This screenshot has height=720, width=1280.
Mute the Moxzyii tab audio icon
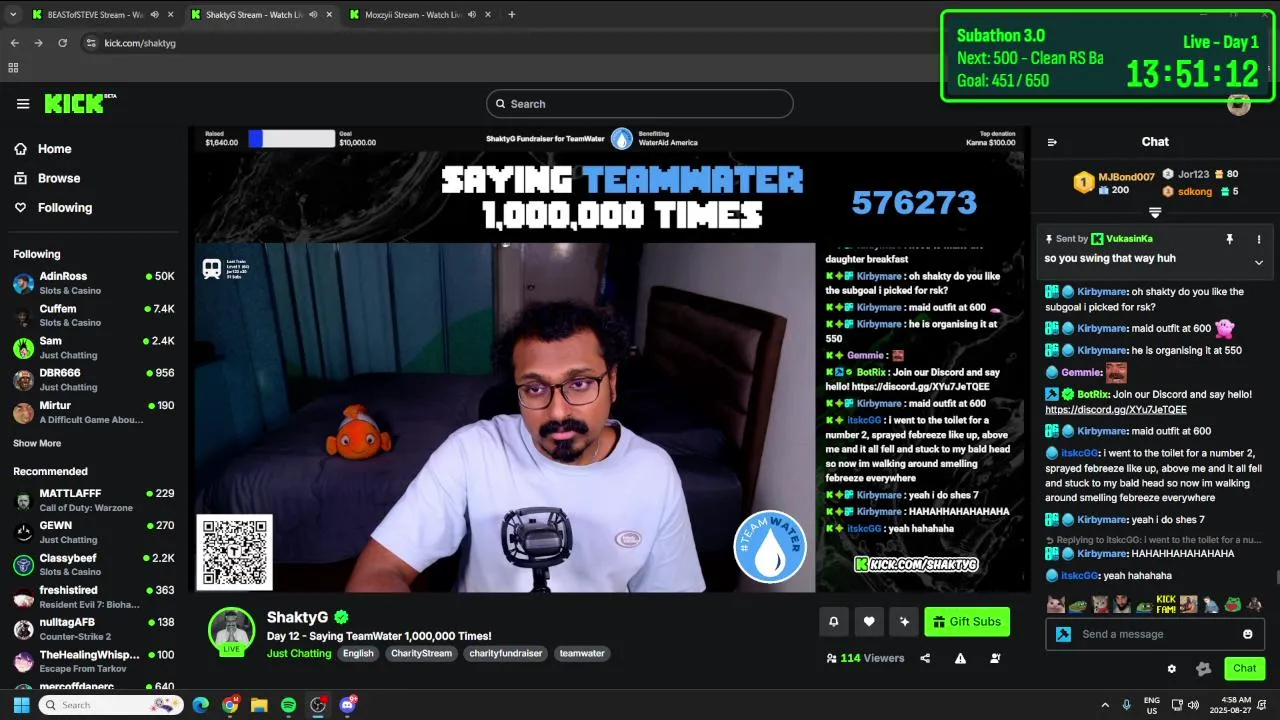coord(471,15)
